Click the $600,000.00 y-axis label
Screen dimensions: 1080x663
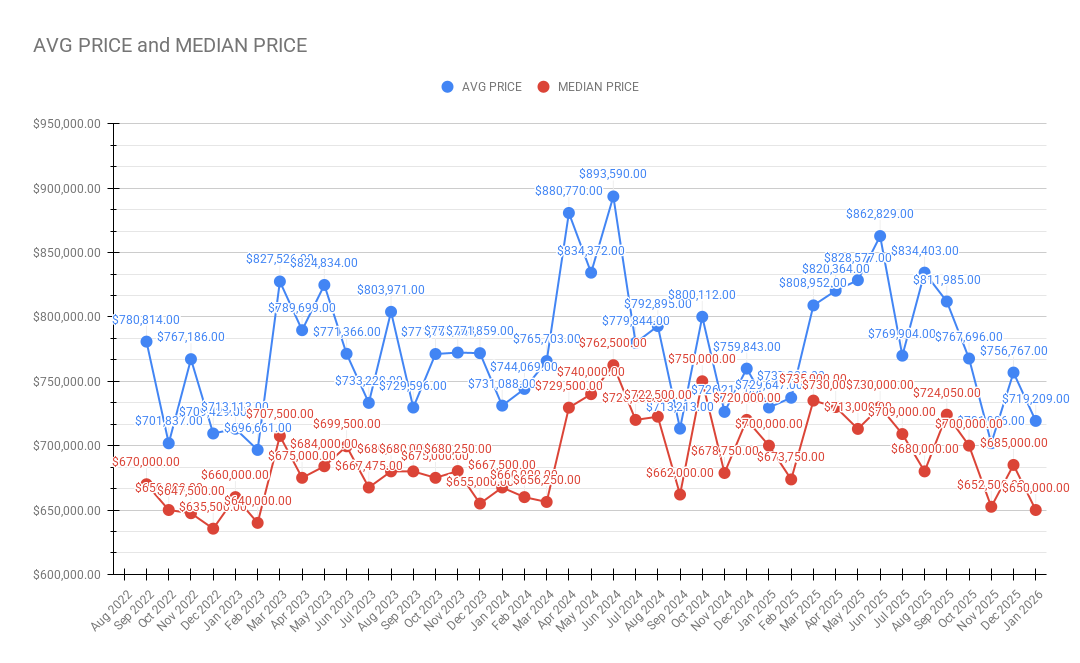(x=67, y=575)
